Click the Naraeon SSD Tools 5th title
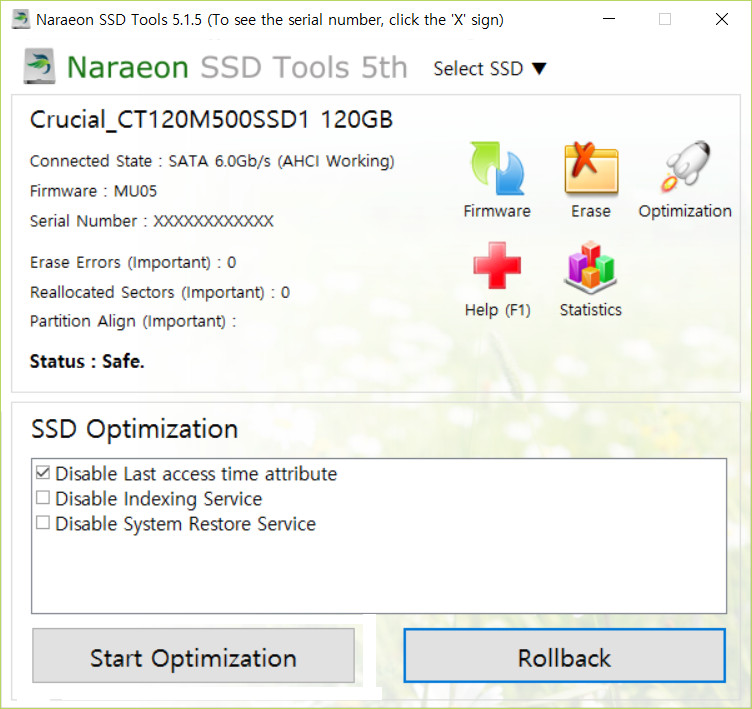 click(x=237, y=67)
